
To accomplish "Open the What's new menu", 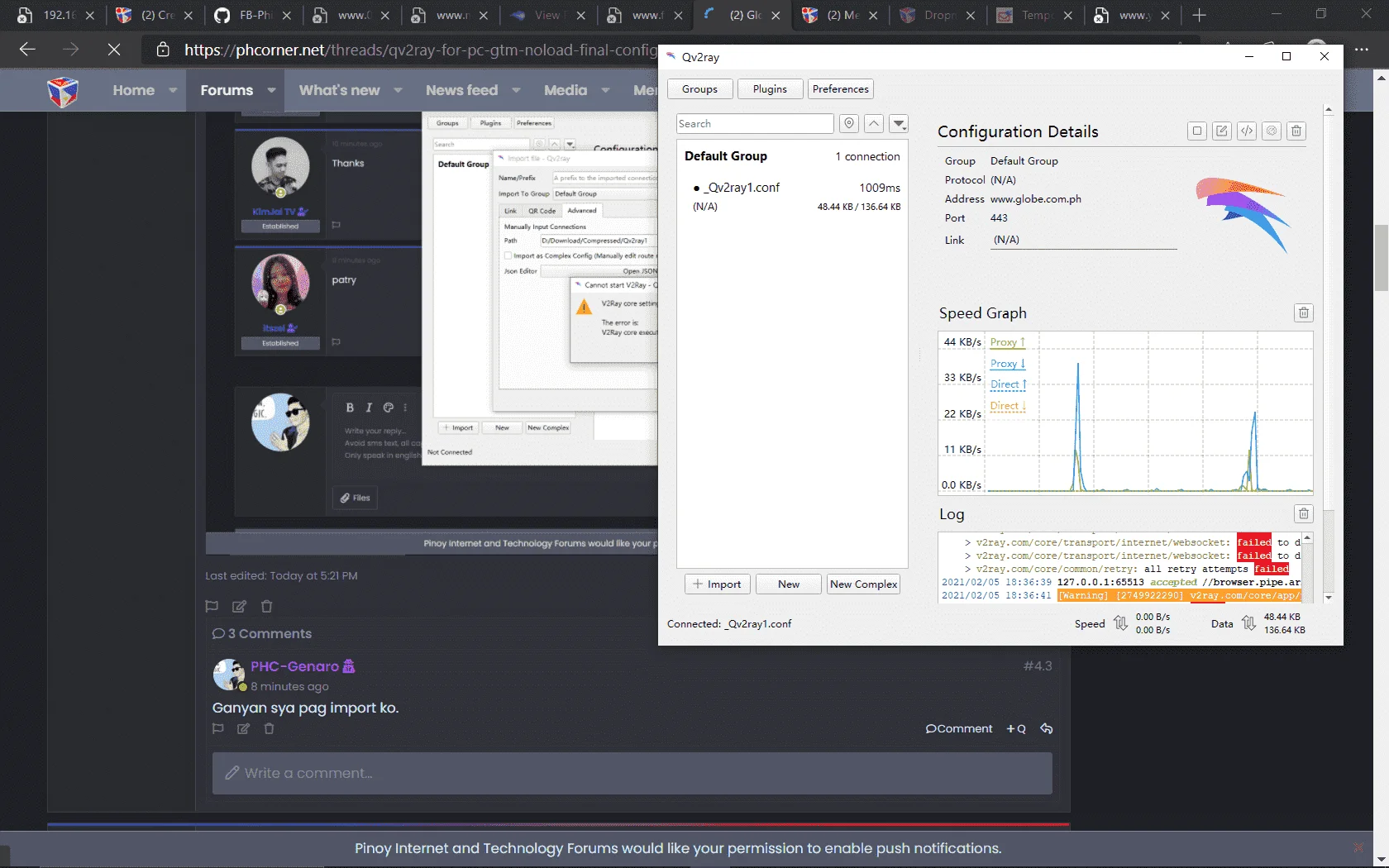I will coord(339,90).
